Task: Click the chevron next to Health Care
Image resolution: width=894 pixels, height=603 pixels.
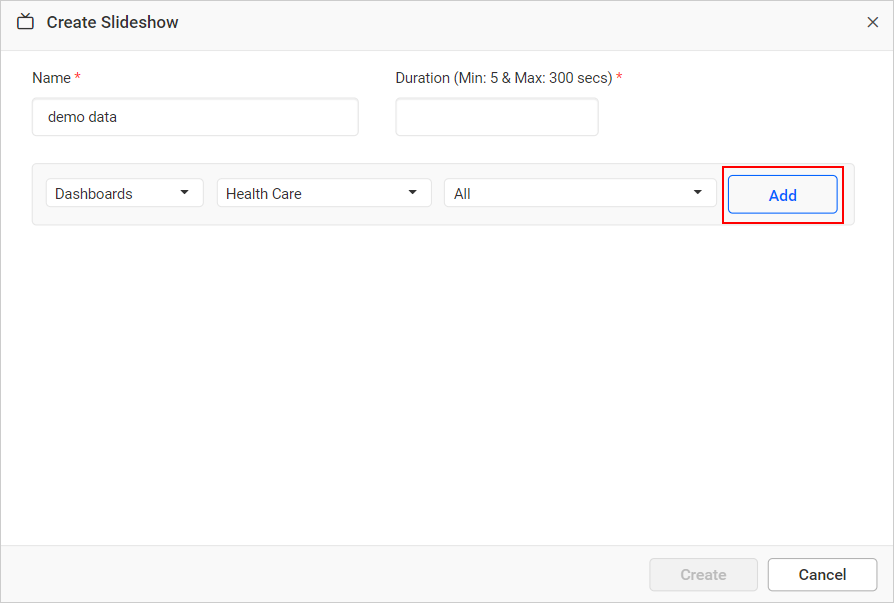Action: coord(412,192)
